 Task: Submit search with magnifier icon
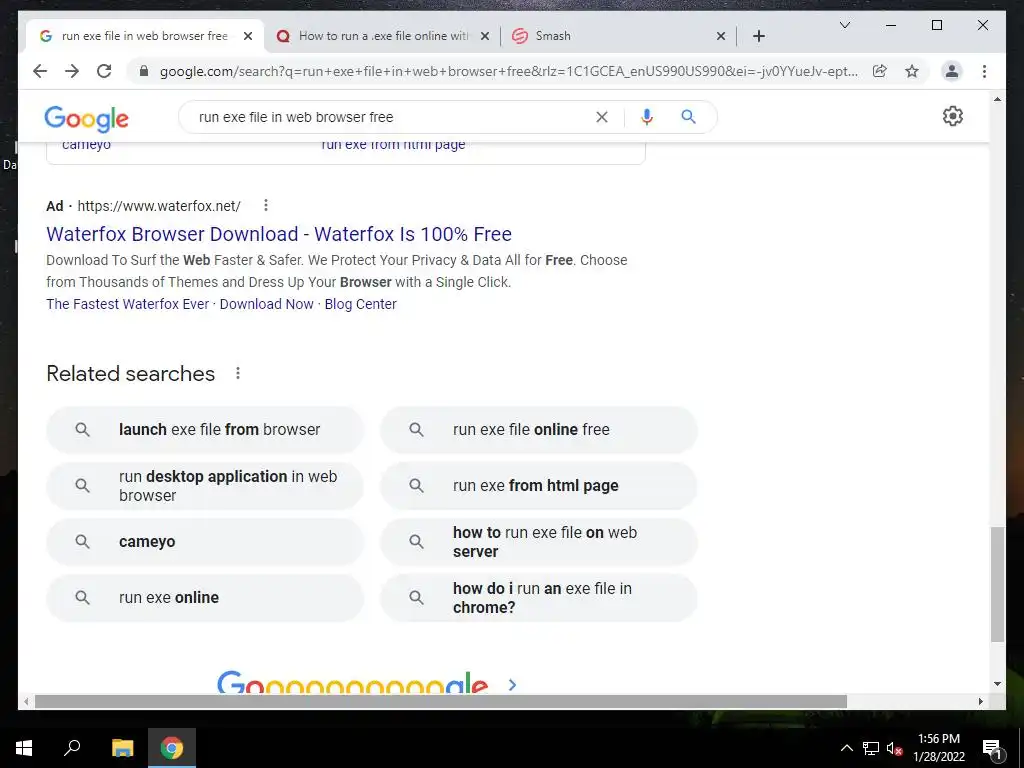click(x=688, y=117)
